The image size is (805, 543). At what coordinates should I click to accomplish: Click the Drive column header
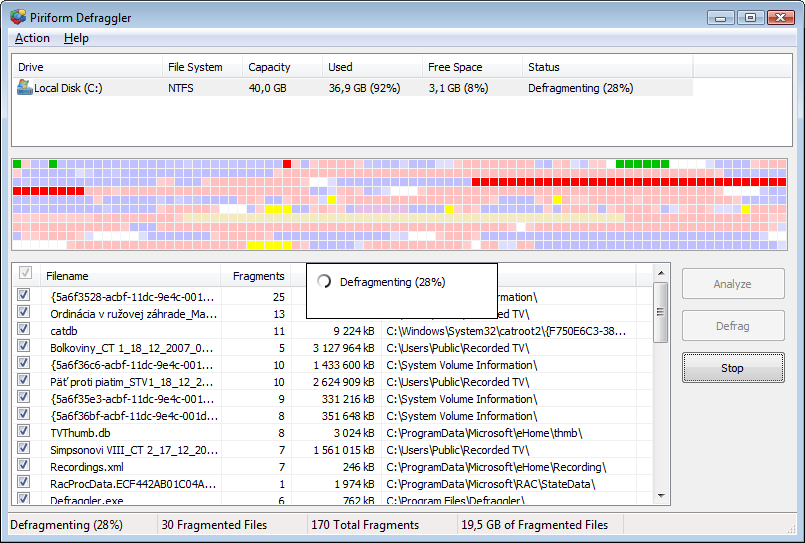click(87, 67)
